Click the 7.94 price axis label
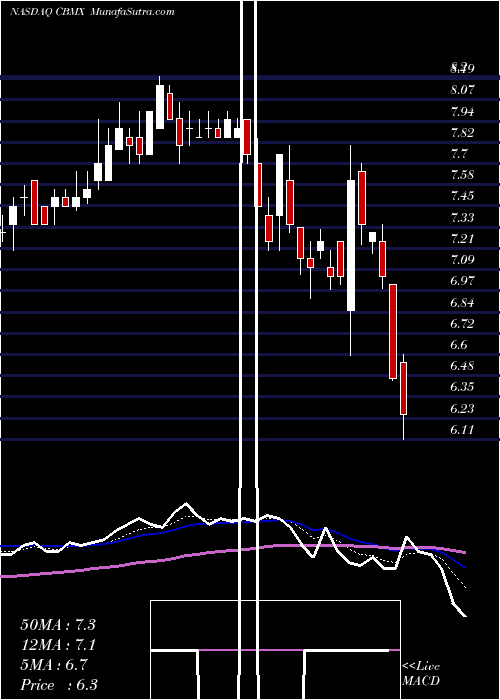This screenshot has width=500, height=700. pos(462,112)
